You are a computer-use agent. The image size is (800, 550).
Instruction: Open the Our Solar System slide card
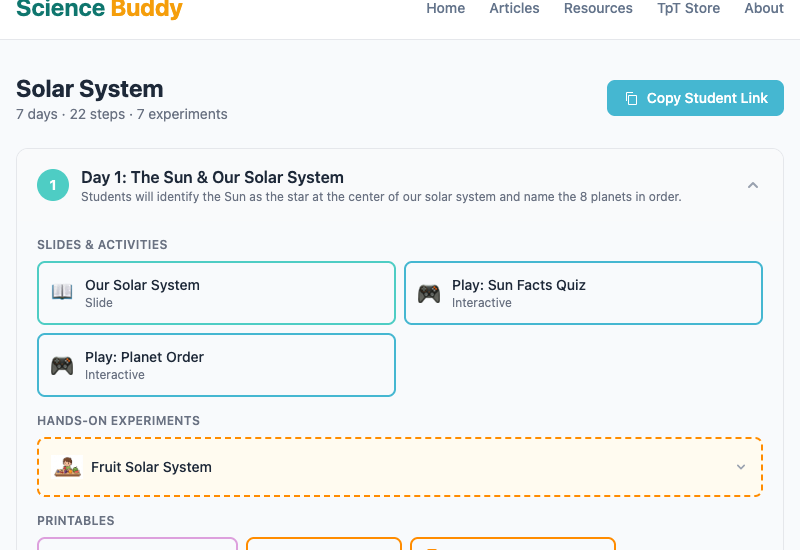pyautogui.click(x=216, y=293)
